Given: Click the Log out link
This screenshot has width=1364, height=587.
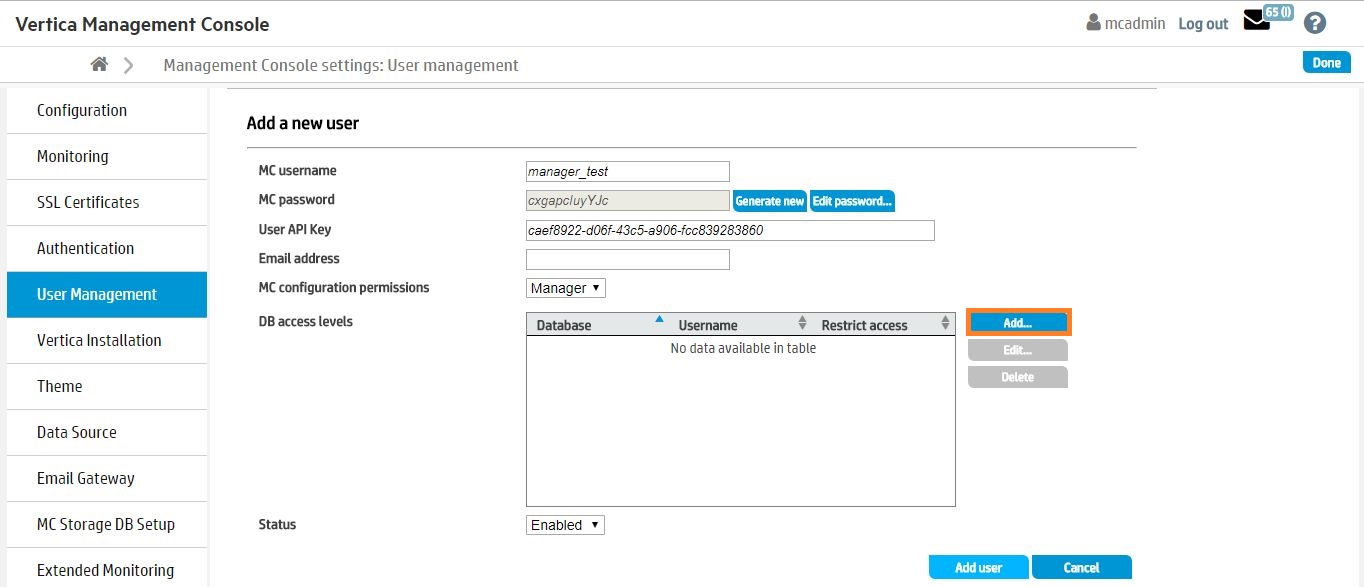Looking at the screenshot, I should [x=1203, y=23].
